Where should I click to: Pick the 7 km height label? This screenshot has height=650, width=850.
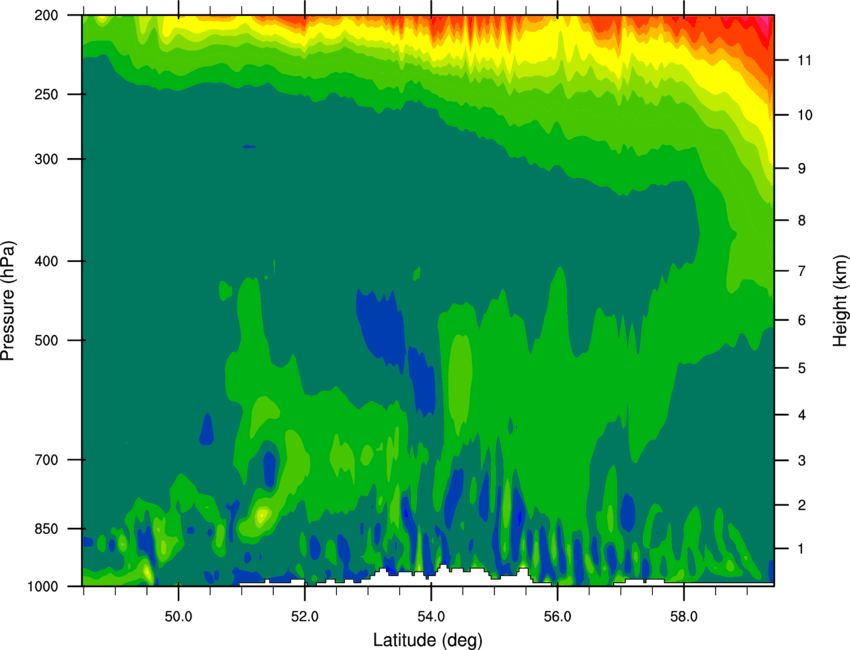click(x=802, y=271)
